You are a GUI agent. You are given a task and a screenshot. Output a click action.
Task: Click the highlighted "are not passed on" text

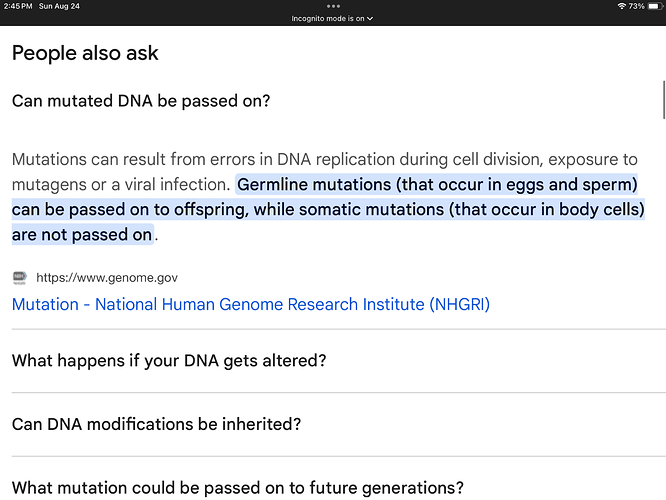click(82, 234)
